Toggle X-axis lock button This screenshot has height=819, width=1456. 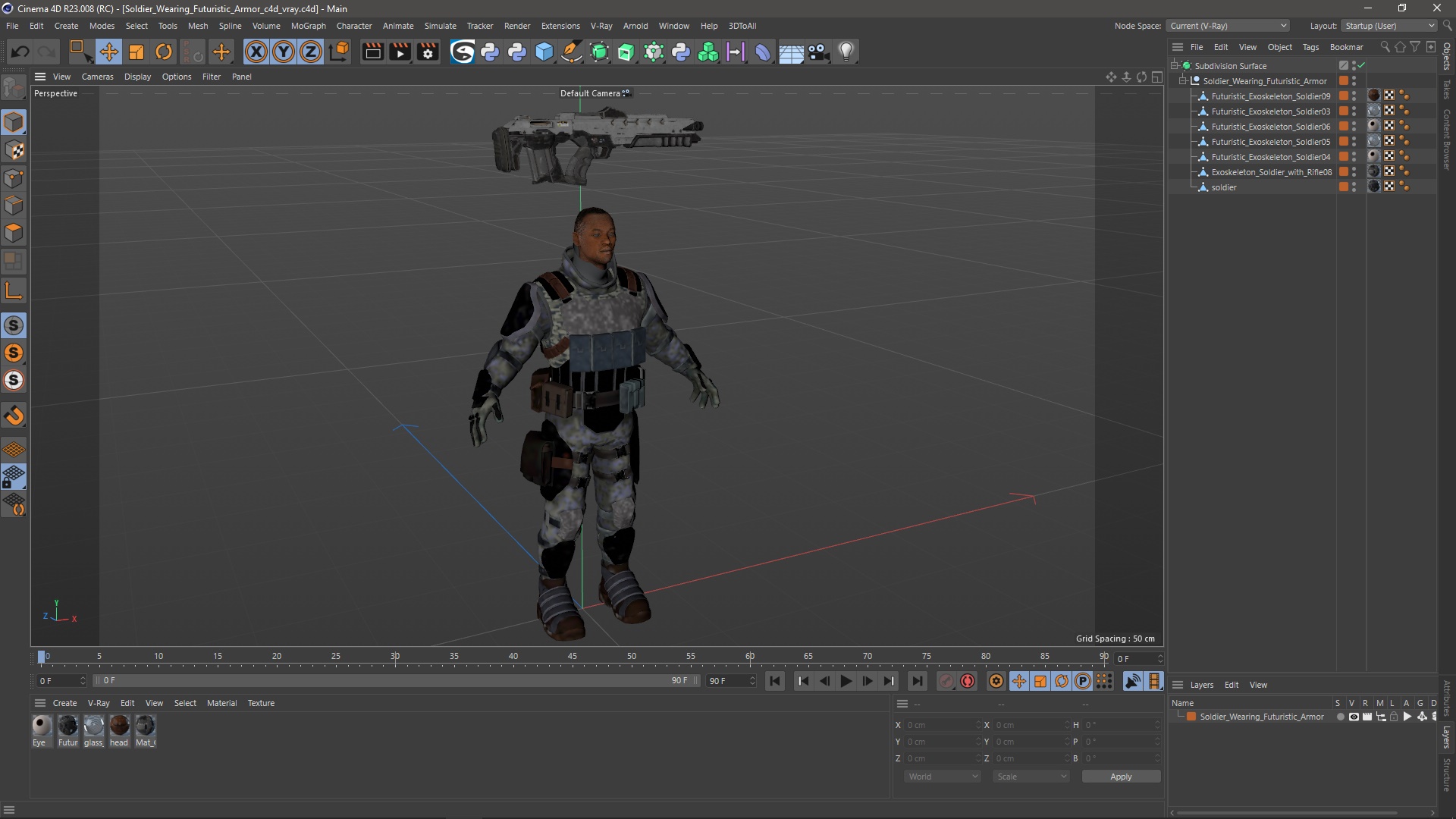[256, 52]
